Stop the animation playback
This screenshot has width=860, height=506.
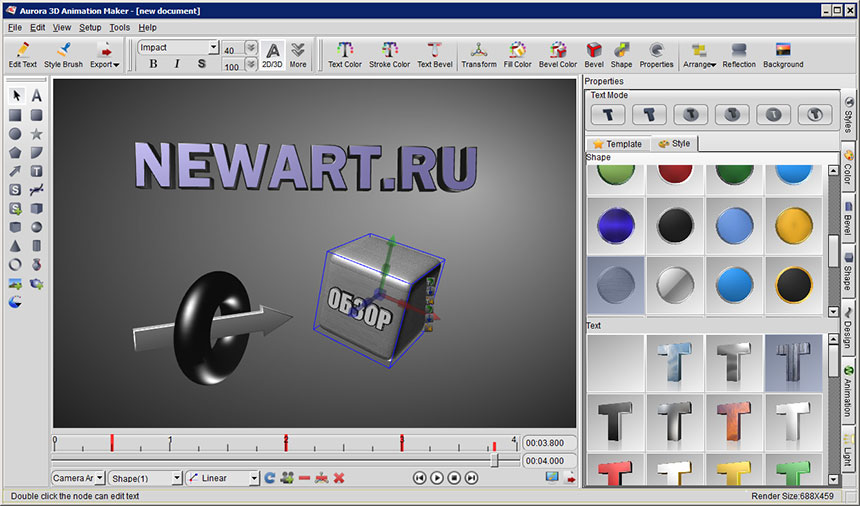(454, 478)
